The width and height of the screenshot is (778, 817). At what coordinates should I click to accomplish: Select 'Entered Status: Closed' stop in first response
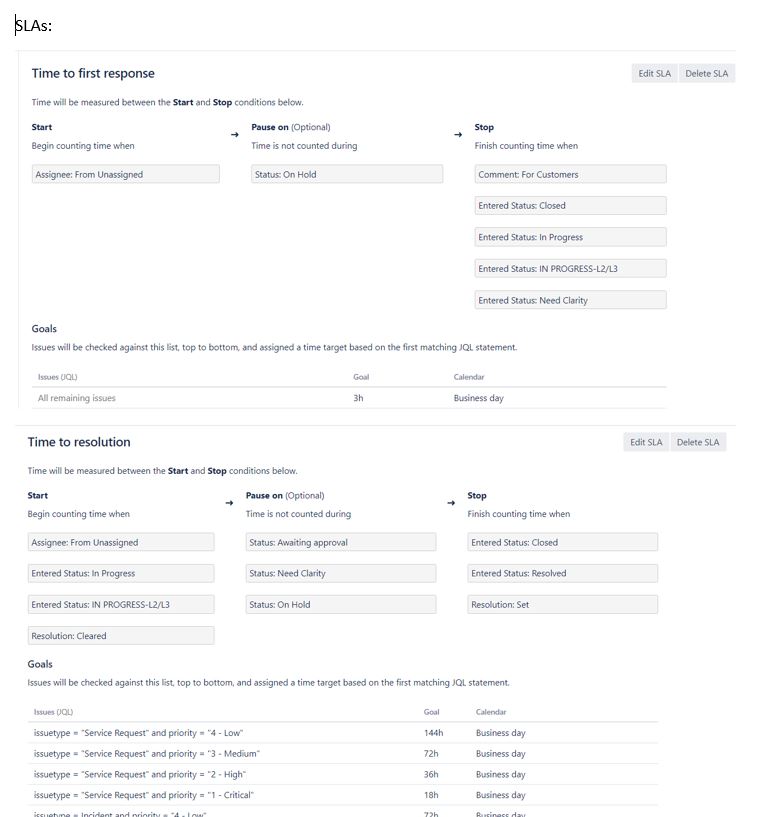tap(571, 205)
